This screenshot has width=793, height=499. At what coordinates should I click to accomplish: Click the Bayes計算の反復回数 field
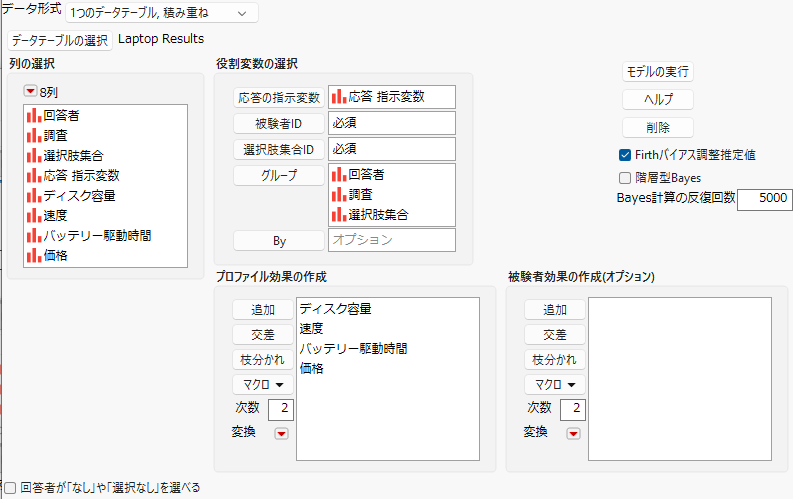coord(765,200)
